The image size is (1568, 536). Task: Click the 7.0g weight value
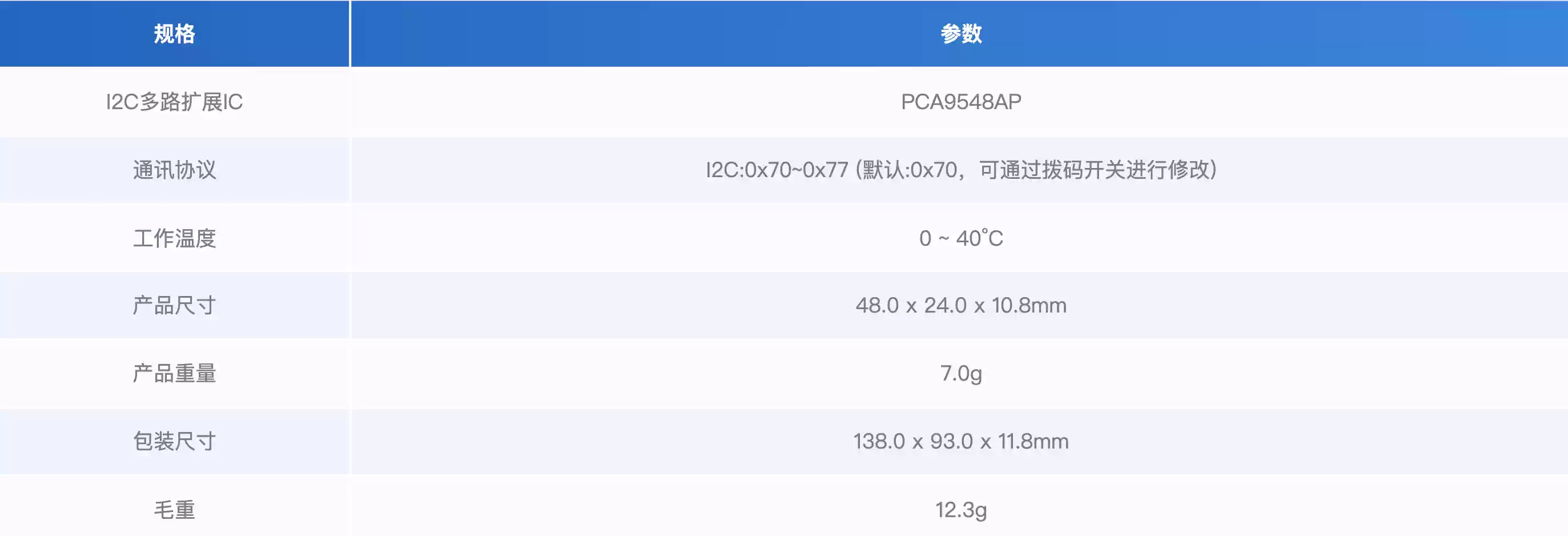click(960, 373)
